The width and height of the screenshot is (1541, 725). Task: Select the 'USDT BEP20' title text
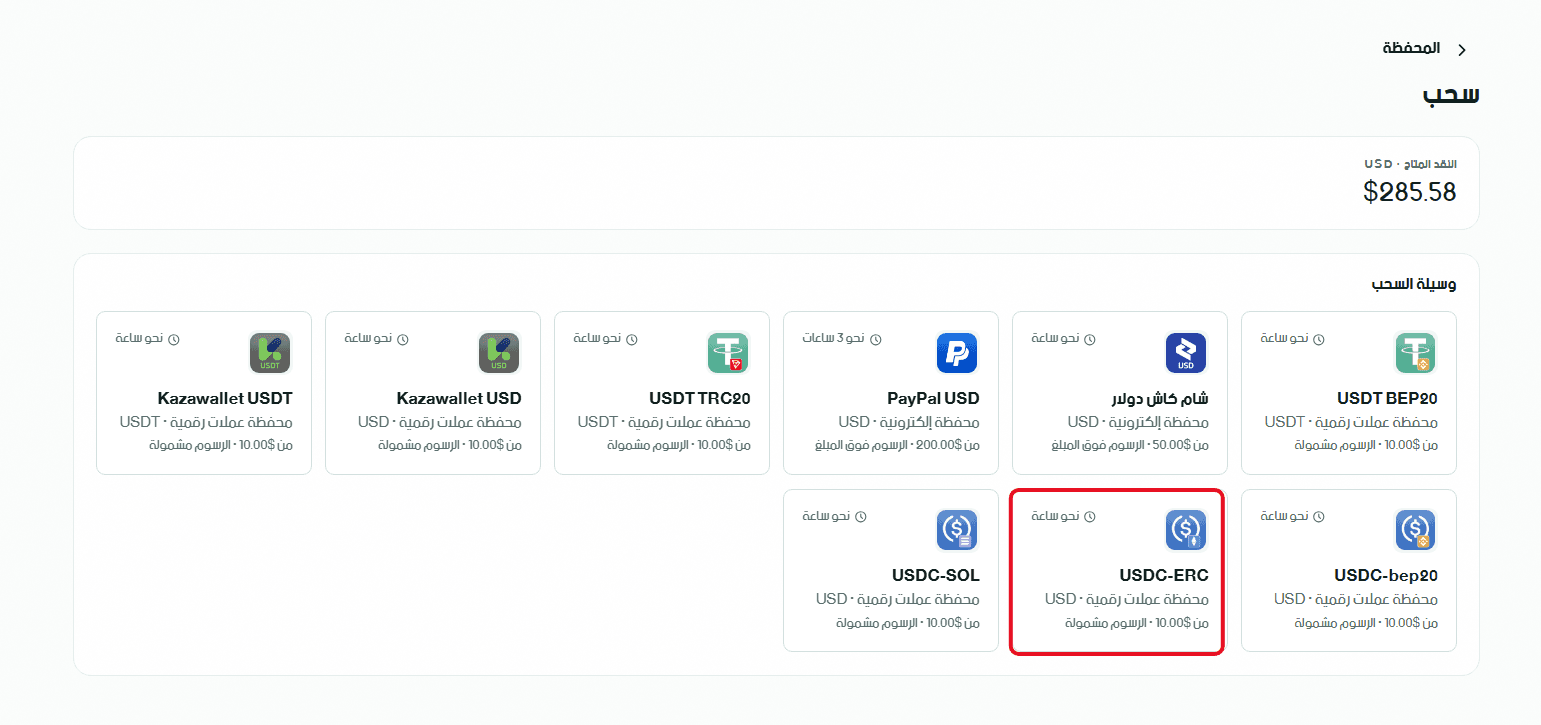pyautogui.click(x=1387, y=399)
